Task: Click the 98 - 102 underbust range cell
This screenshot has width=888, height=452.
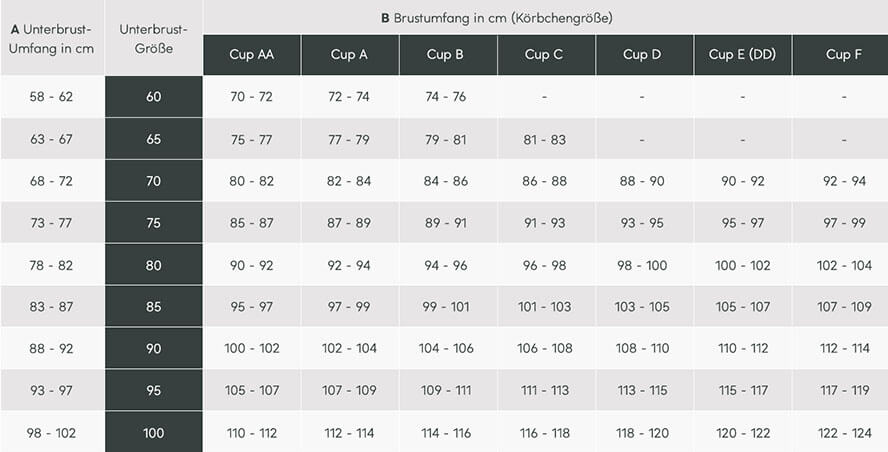Action: pyautogui.click(x=51, y=433)
